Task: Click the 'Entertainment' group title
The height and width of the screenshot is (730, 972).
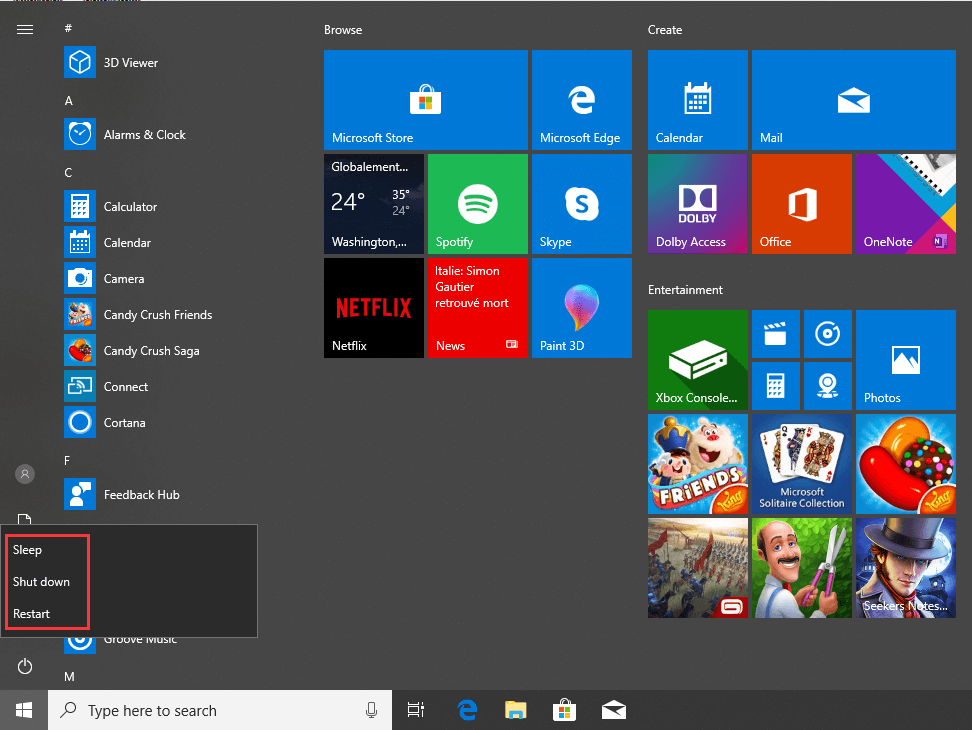Action: tap(686, 290)
